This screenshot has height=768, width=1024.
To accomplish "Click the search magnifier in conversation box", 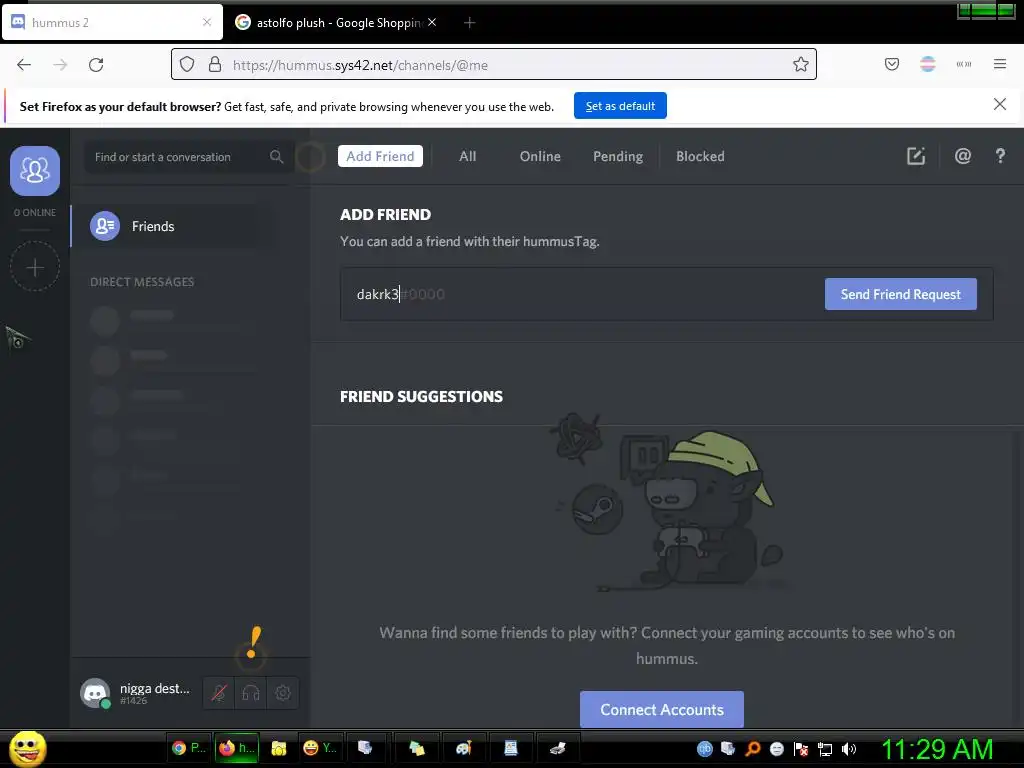I will point(276,157).
